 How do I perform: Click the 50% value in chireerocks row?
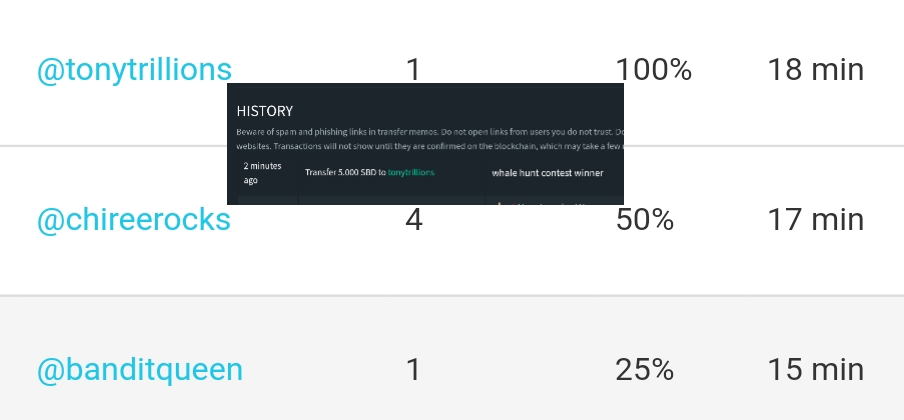645,220
